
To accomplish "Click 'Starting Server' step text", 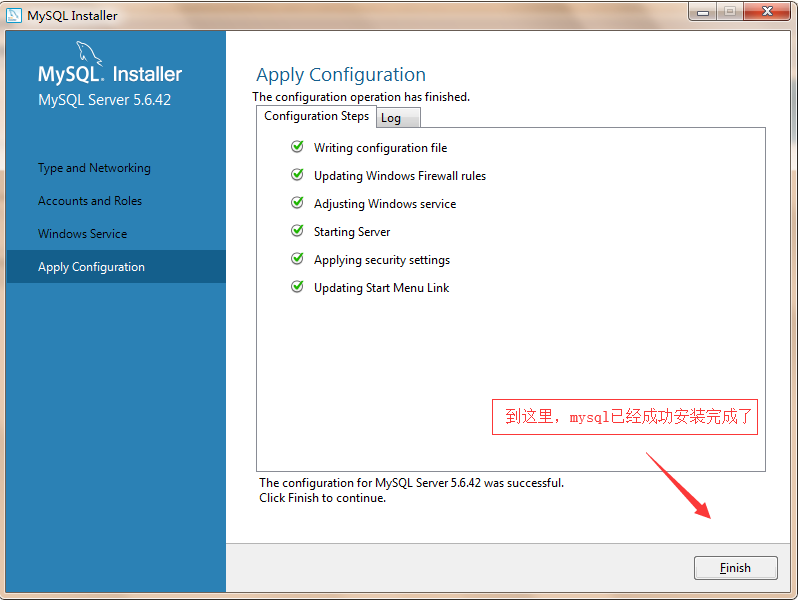I will [352, 232].
